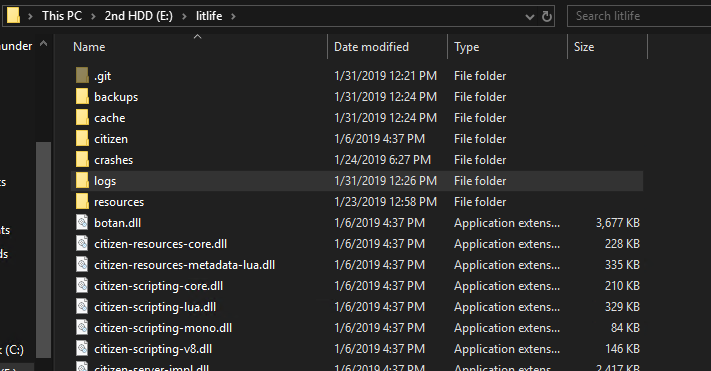The image size is (711, 371).
Task: Select the backups folder icon
Action: (x=82, y=96)
